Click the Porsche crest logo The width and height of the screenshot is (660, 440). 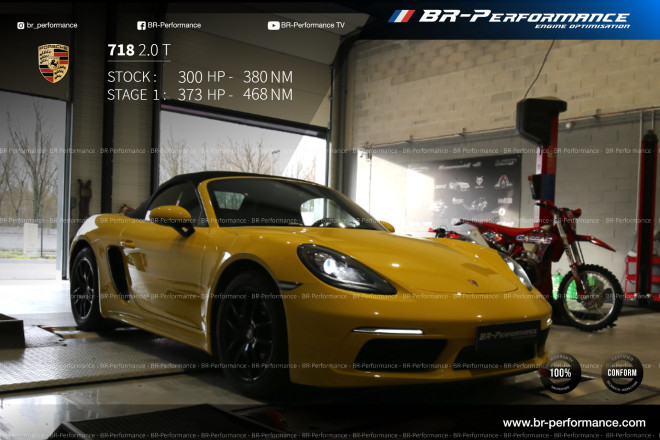click(53, 63)
